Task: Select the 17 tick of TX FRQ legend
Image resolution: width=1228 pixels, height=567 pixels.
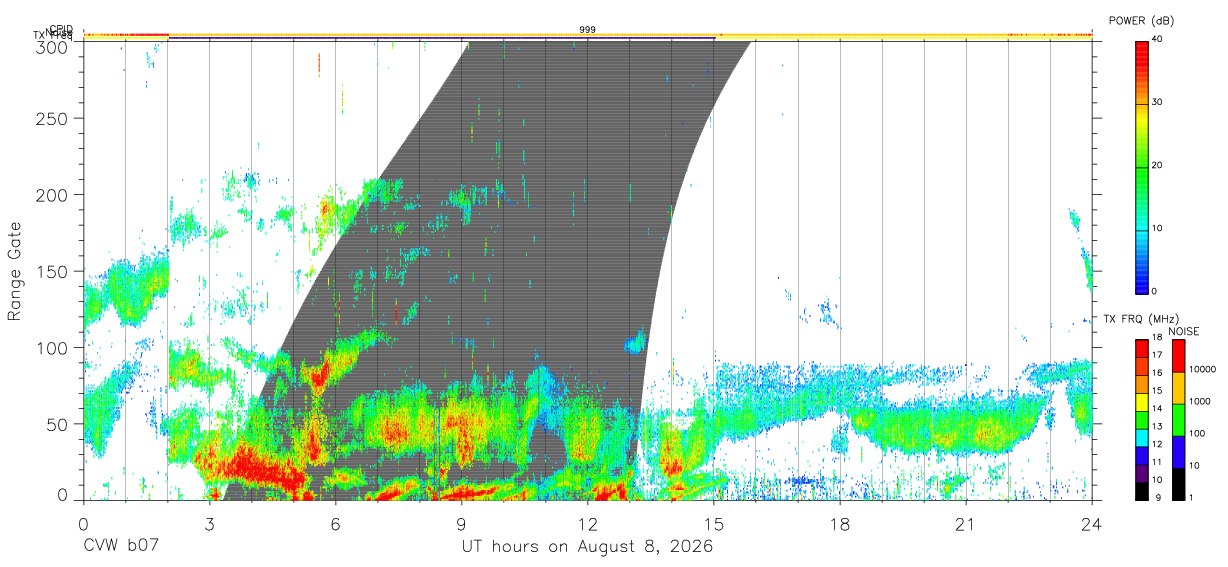Action: click(1158, 355)
